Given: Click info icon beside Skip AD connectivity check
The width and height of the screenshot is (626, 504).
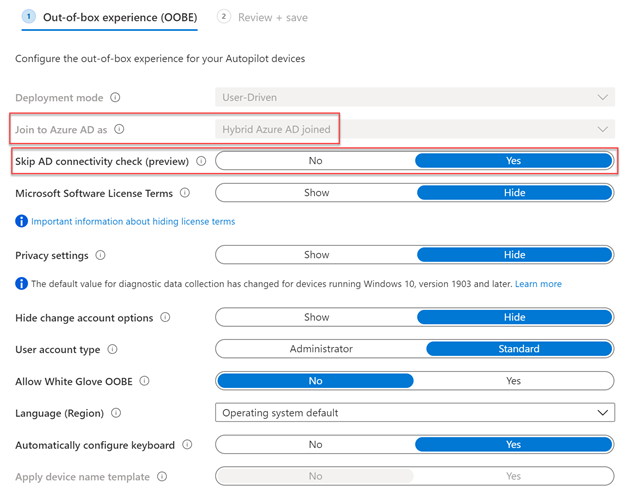Looking at the screenshot, I should click(201, 161).
